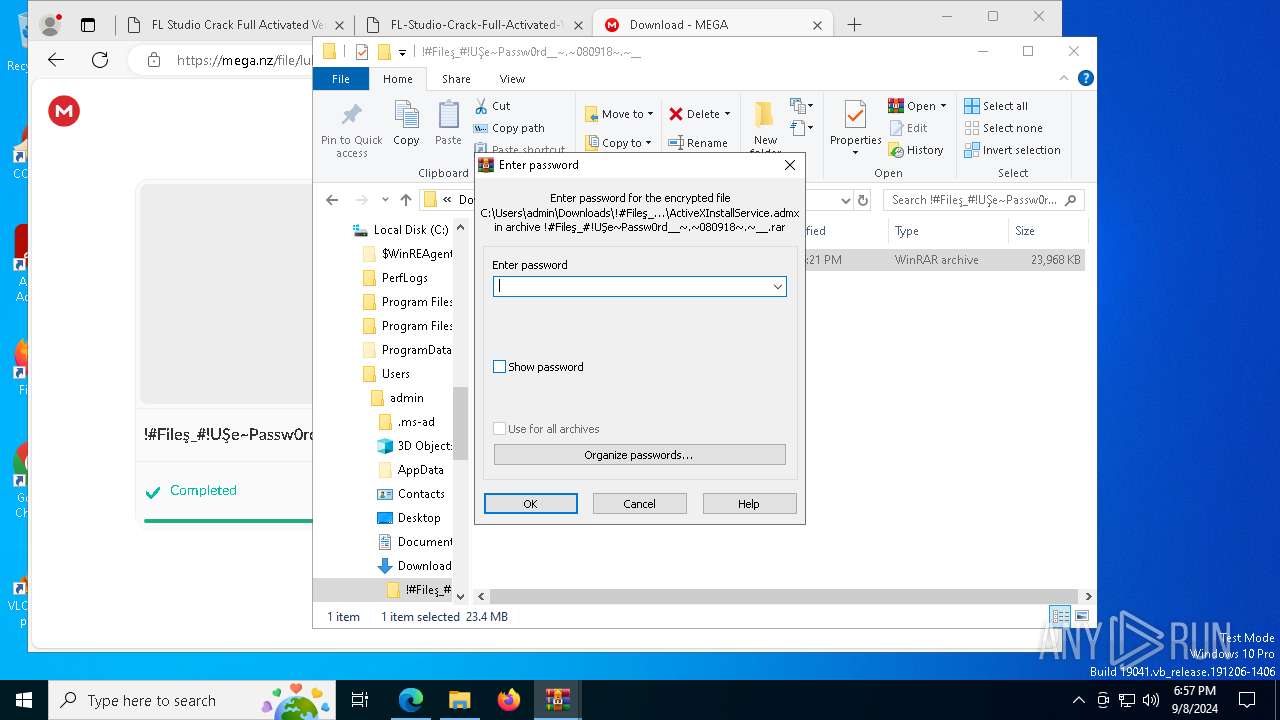Select Contacts folder in tree

point(410,494)
